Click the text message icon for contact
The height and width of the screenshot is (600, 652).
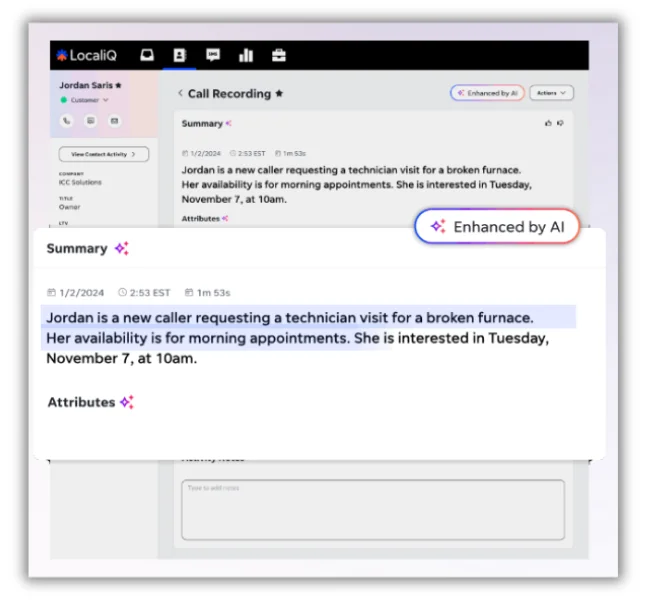tap(91, 121)
